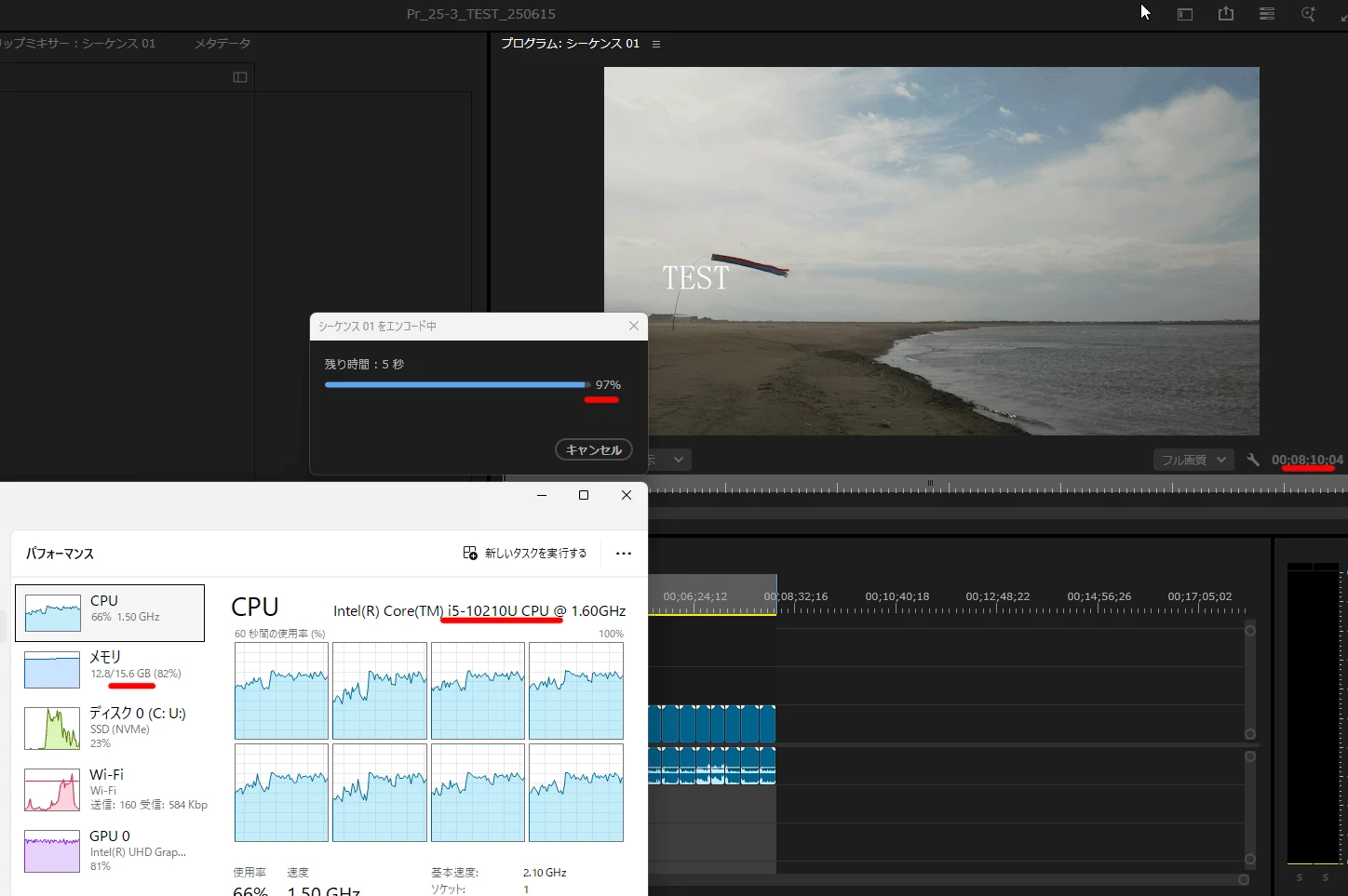This screenshot has height=896, width=1348.
Task: Click the 残り時間：5 秒 remaining time text
Action: point(364,364)
